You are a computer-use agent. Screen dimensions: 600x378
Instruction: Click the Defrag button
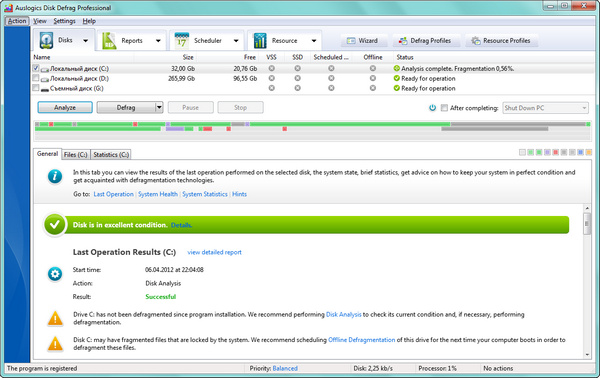pos(126,108)
